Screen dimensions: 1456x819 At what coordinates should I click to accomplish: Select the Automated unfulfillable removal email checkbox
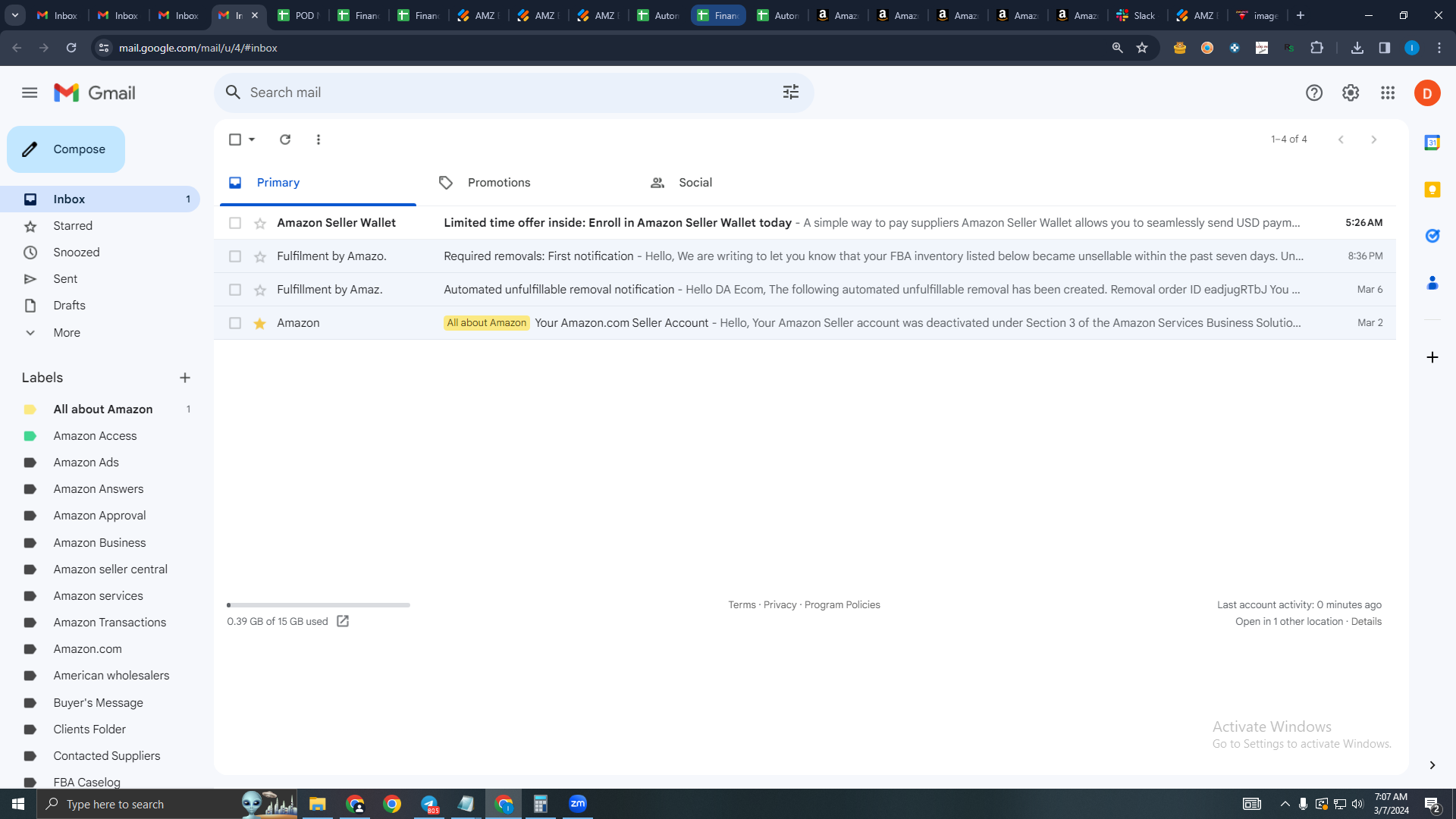(235, 290)
